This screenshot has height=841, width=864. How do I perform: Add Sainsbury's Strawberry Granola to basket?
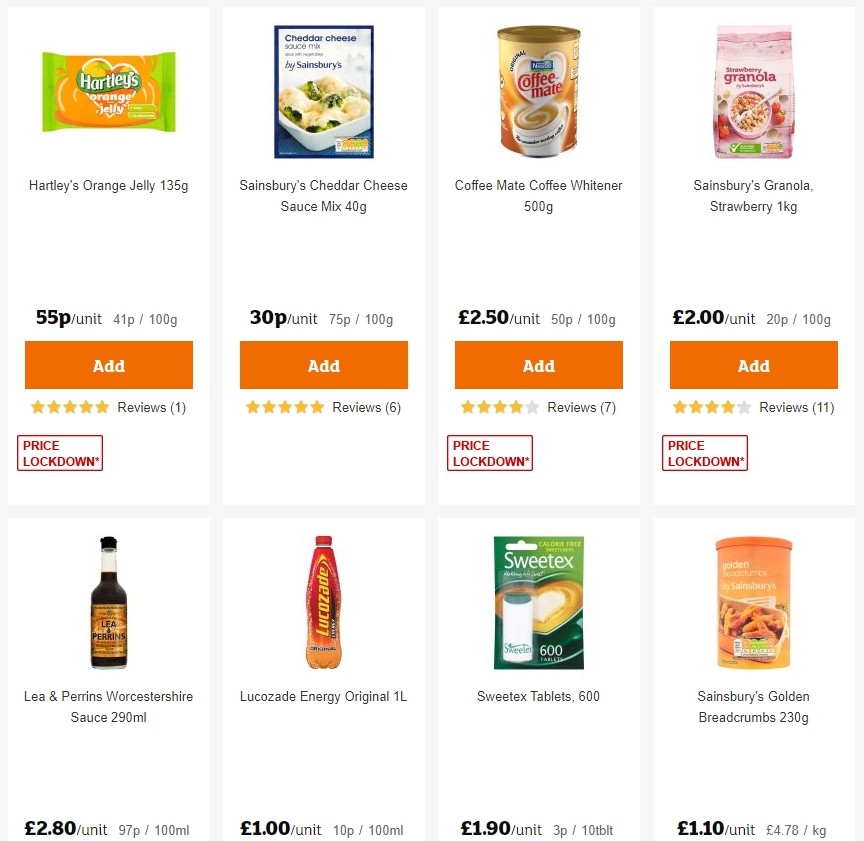point(753,364)
